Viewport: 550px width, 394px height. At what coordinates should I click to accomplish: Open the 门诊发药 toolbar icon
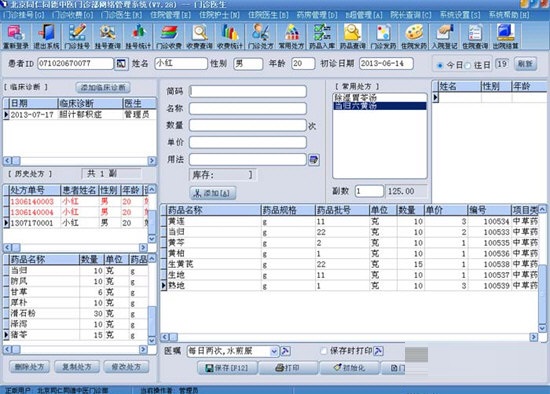(383, 36)
